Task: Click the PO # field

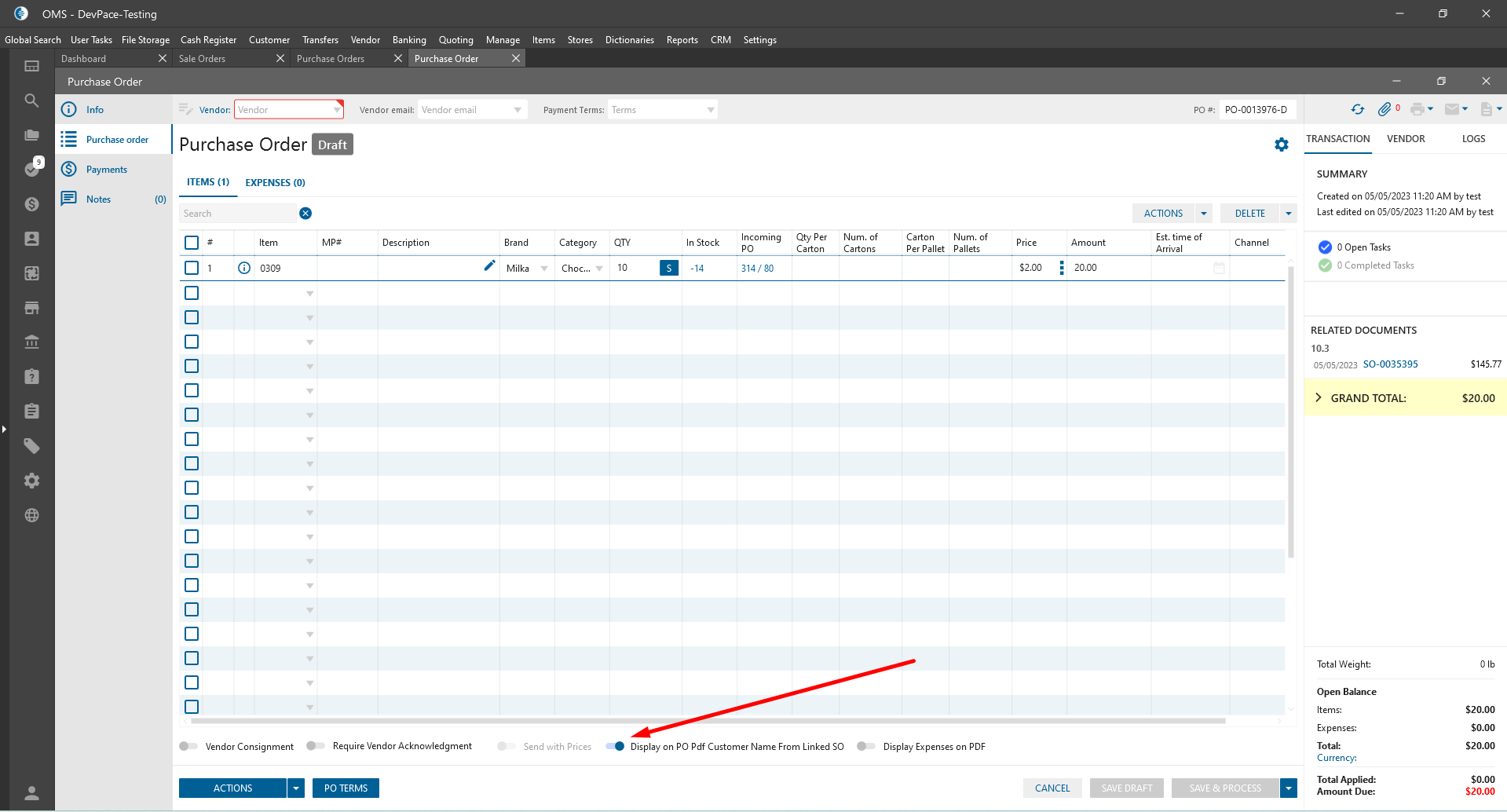Action: click(x=1257, y=109)
